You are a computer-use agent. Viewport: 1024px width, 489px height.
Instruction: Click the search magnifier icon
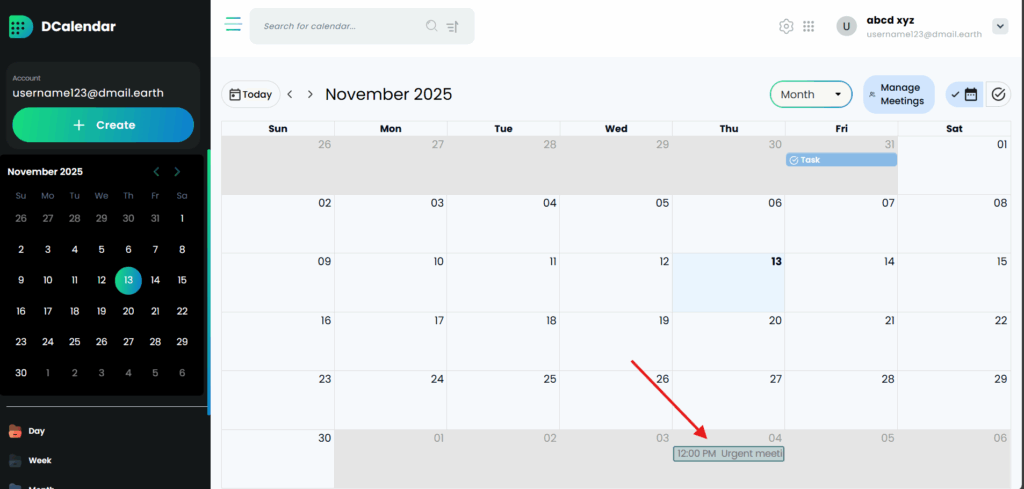pos(431,26)
